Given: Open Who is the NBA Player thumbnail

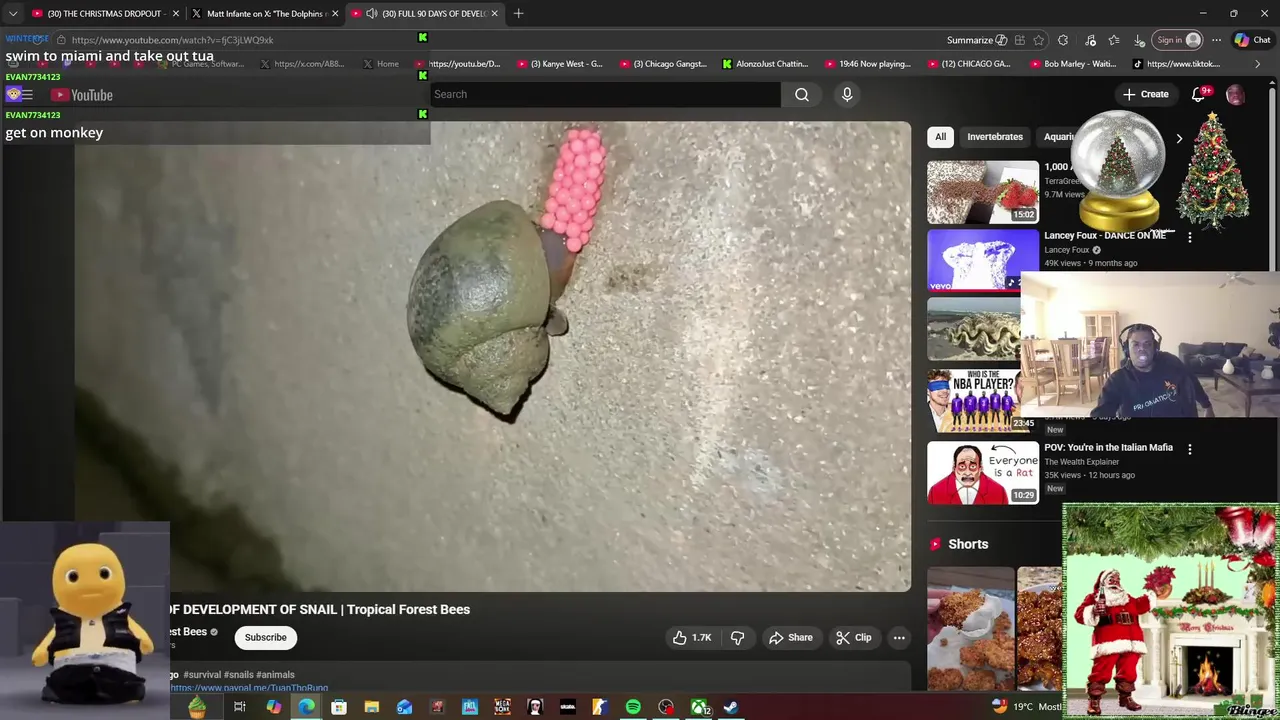Looking at the screenshot, I should (x=976, y=400).
